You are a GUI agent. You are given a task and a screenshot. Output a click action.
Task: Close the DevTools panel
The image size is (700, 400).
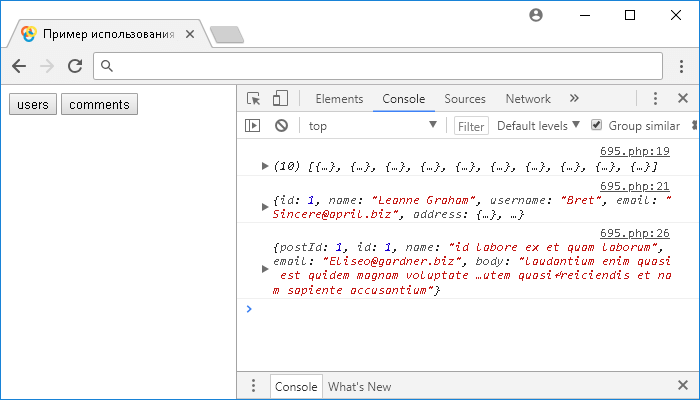pyautogui.click(x=683, y=98)
